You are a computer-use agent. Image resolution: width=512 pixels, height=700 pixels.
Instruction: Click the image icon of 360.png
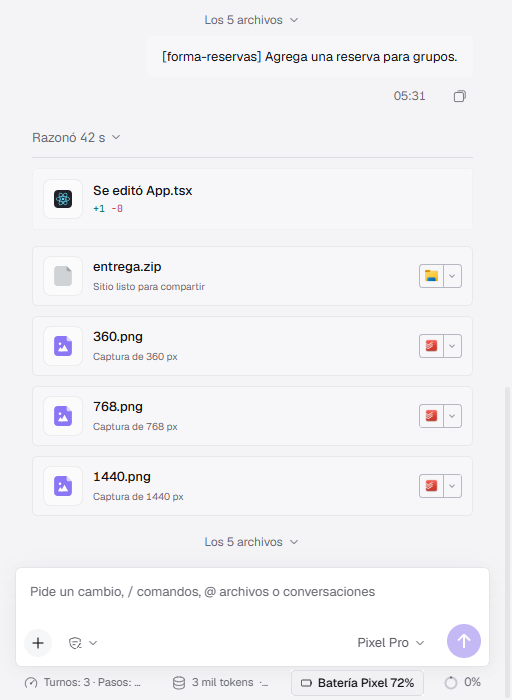point(63,346)
